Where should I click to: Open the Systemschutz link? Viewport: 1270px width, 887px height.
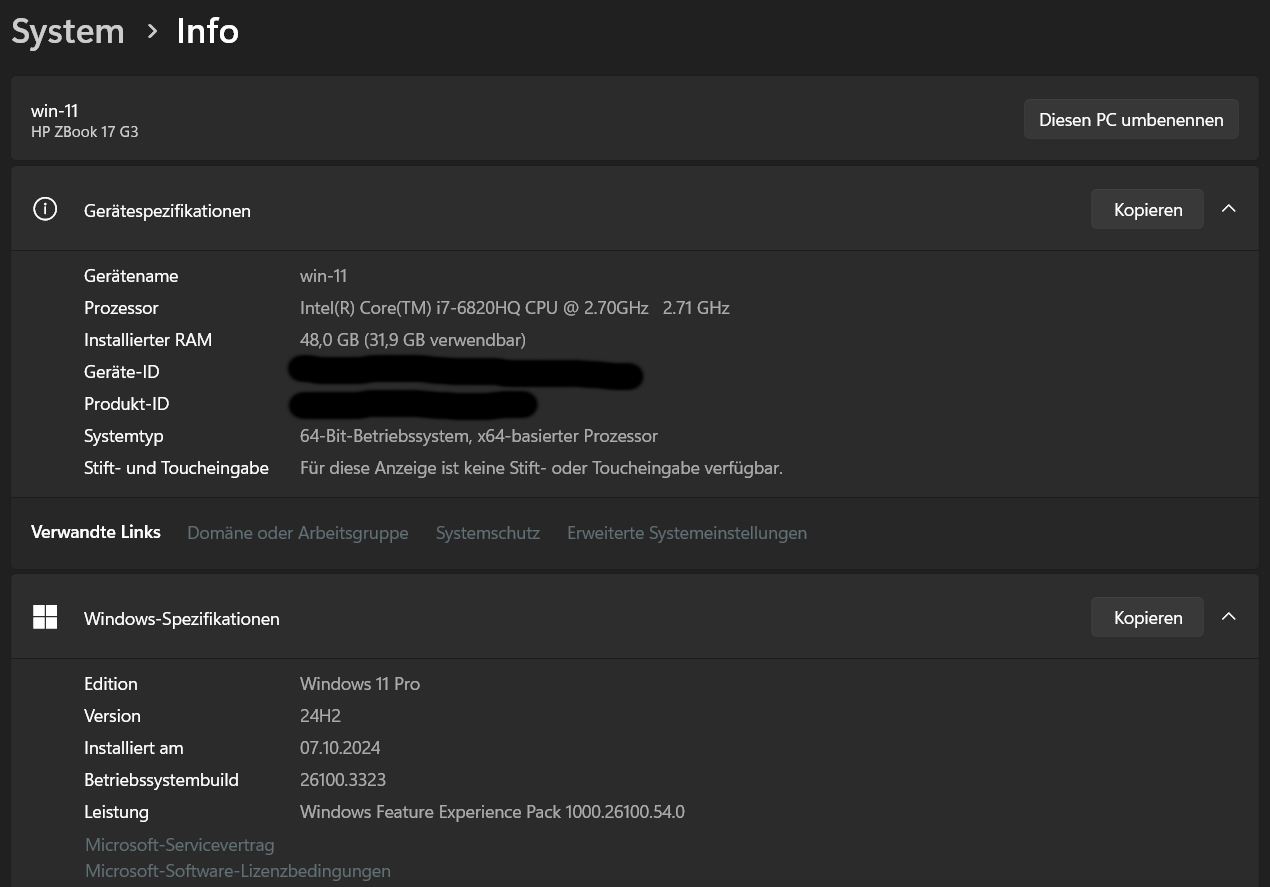coord(488,533)
